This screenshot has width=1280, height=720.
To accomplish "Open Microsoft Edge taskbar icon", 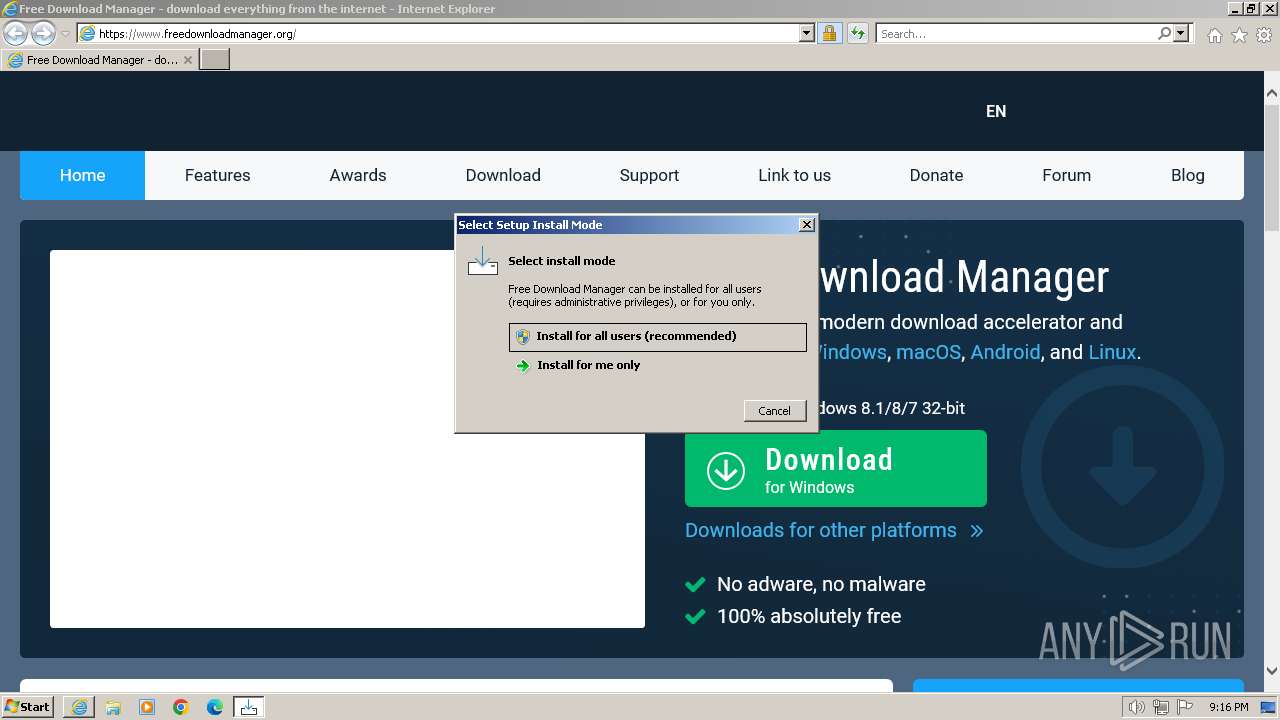I will (x=215, y=707).
